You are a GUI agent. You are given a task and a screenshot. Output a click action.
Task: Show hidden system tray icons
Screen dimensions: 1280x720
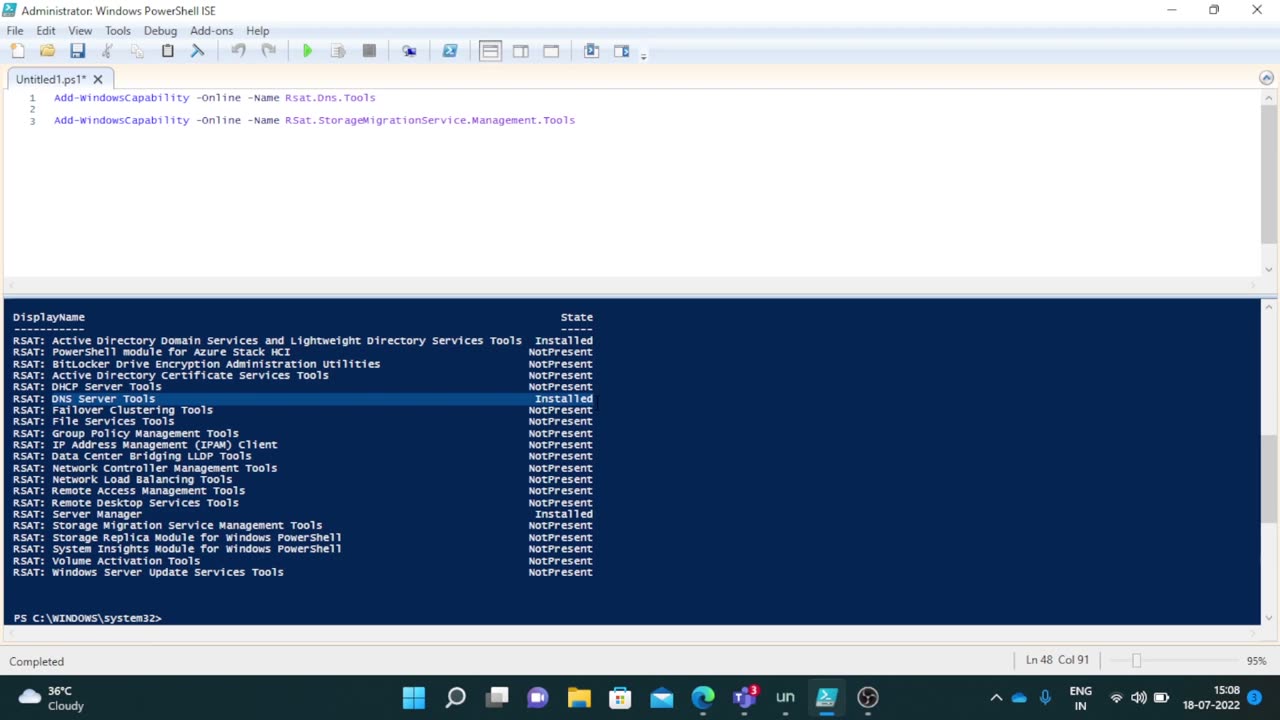[996, 697]
